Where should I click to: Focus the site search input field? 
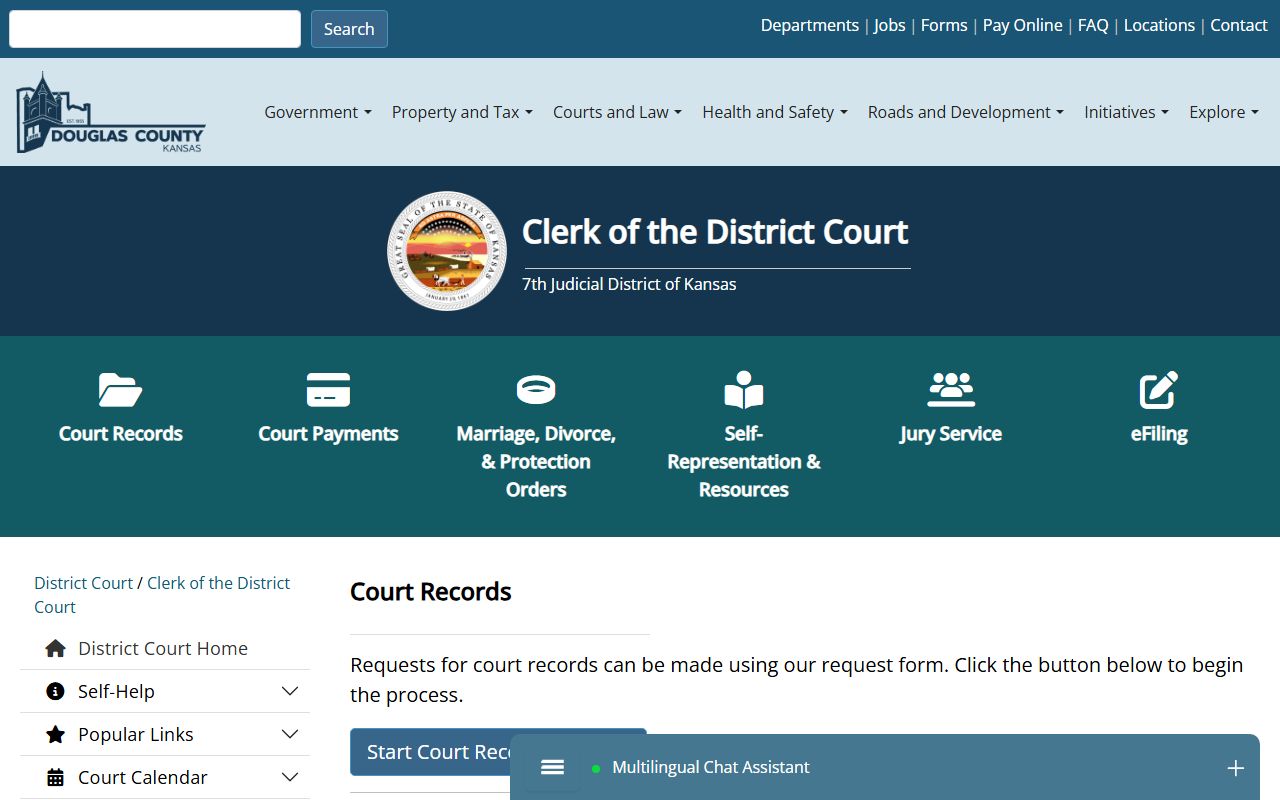tap(155, 29)
